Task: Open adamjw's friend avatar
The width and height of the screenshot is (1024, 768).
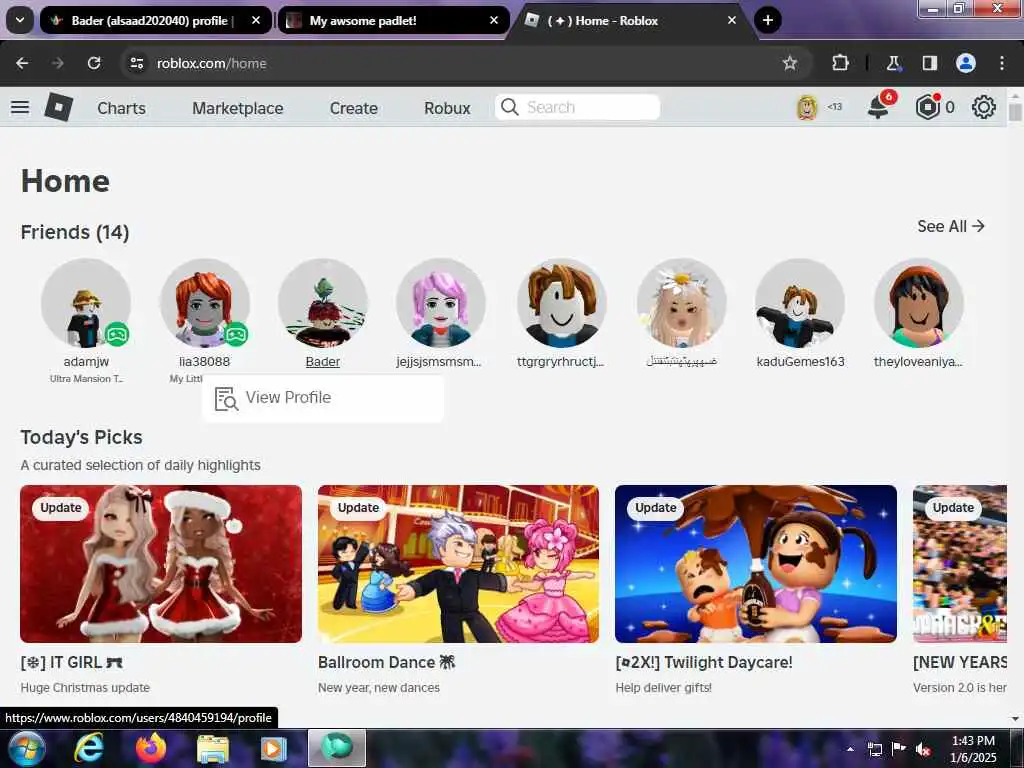Action: pyautogui.click(x=86, y=303)
